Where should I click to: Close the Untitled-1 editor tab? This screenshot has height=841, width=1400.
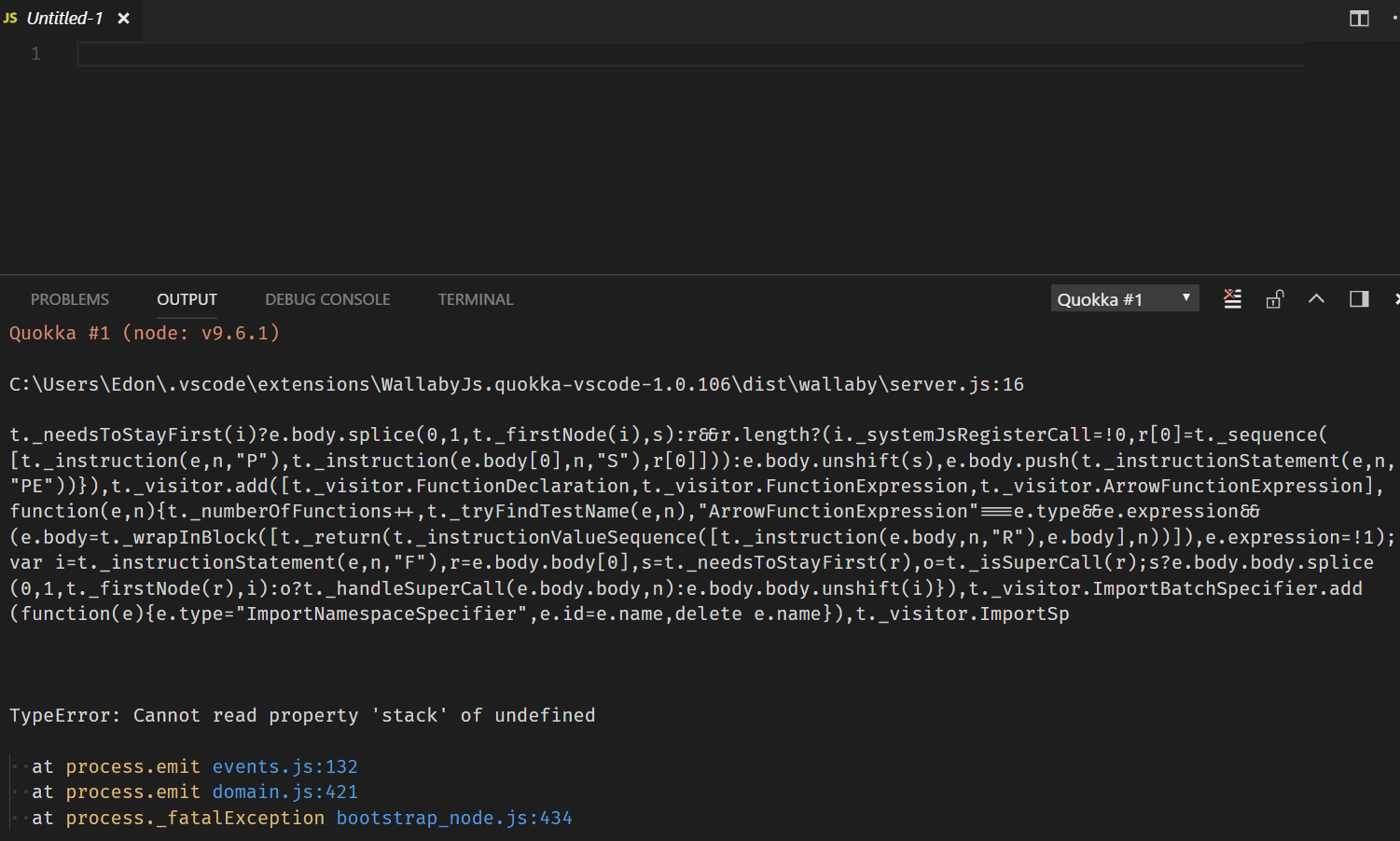pos(124,17)
